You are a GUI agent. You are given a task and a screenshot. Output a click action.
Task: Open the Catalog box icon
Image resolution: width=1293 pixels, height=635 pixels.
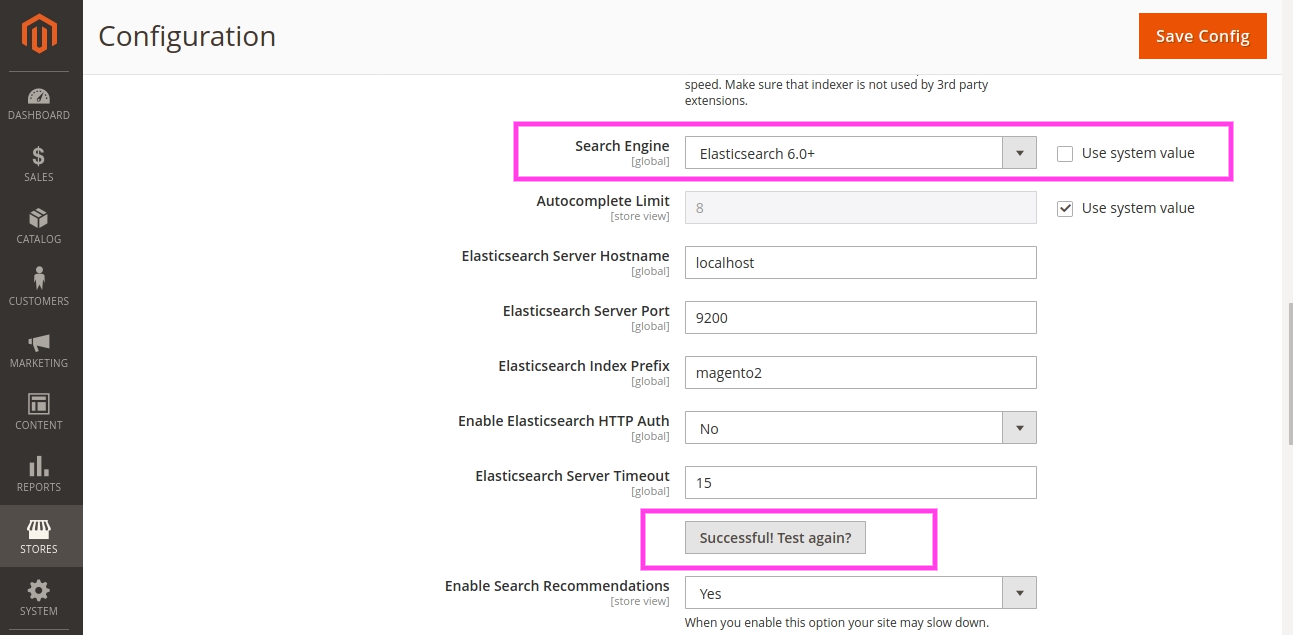39,218
